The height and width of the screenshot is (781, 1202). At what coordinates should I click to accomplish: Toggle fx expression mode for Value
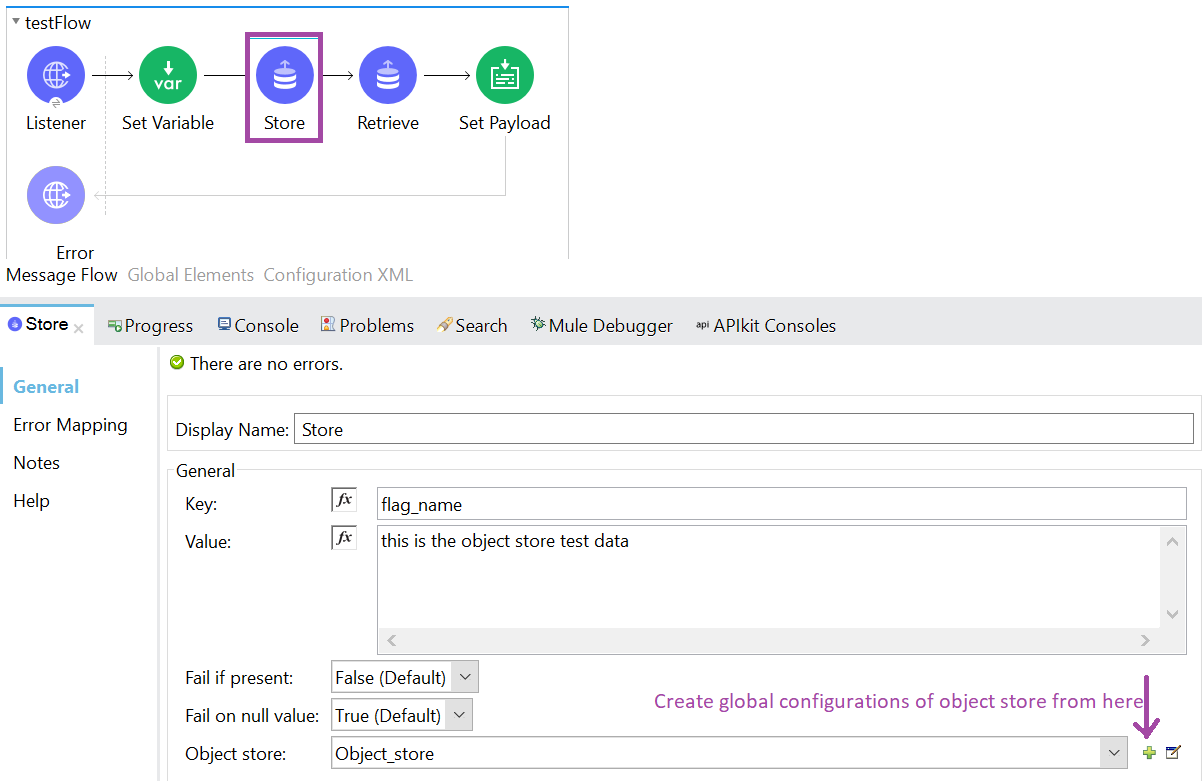pos(344,538)
